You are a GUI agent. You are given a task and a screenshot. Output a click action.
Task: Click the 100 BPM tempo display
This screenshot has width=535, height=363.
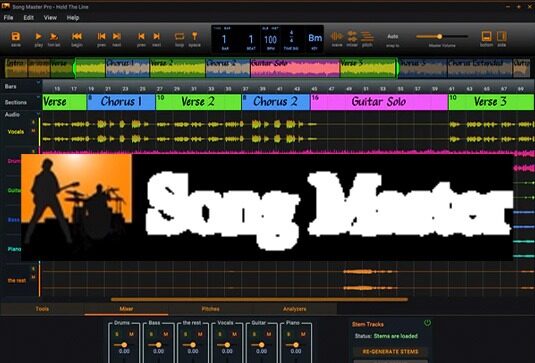tap(270, 40)
